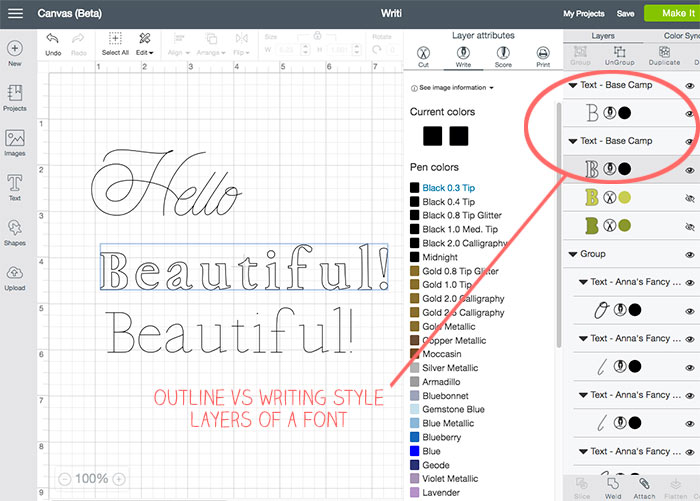Select first black Current colors swatch
The height and width of the screenshot is (501, 700).
[x=432, y=136]
